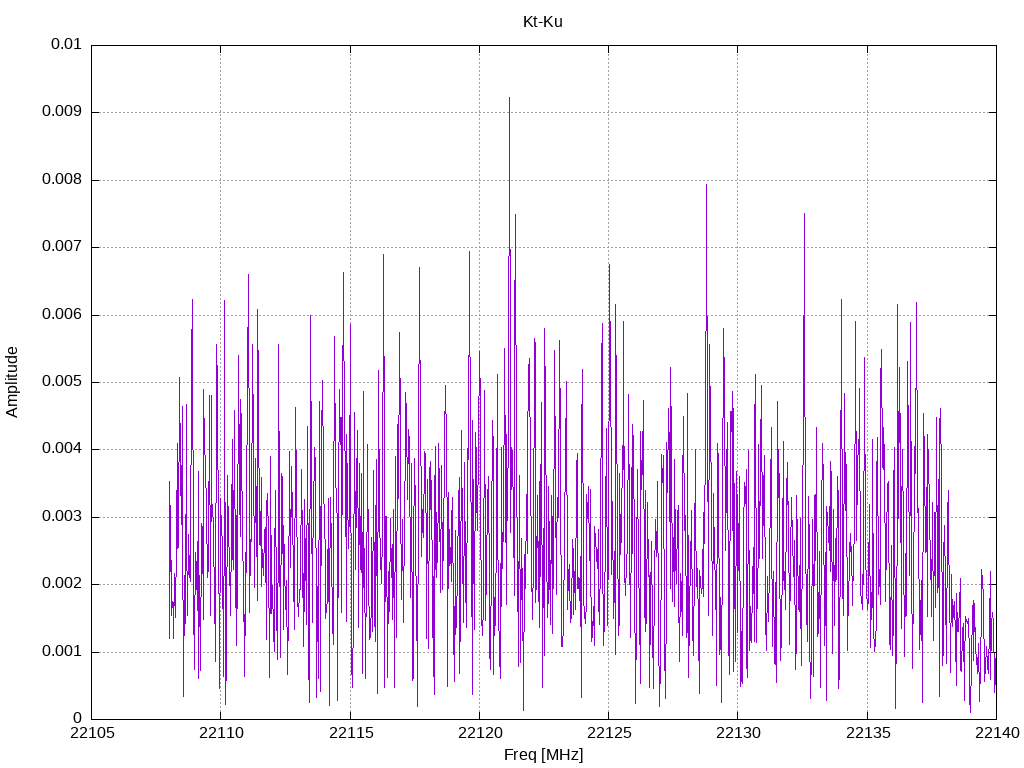Click the 0.008 y-axis tick label
Image resolution: width=1024 pixels, height=768 pixels.
point(62,180)
